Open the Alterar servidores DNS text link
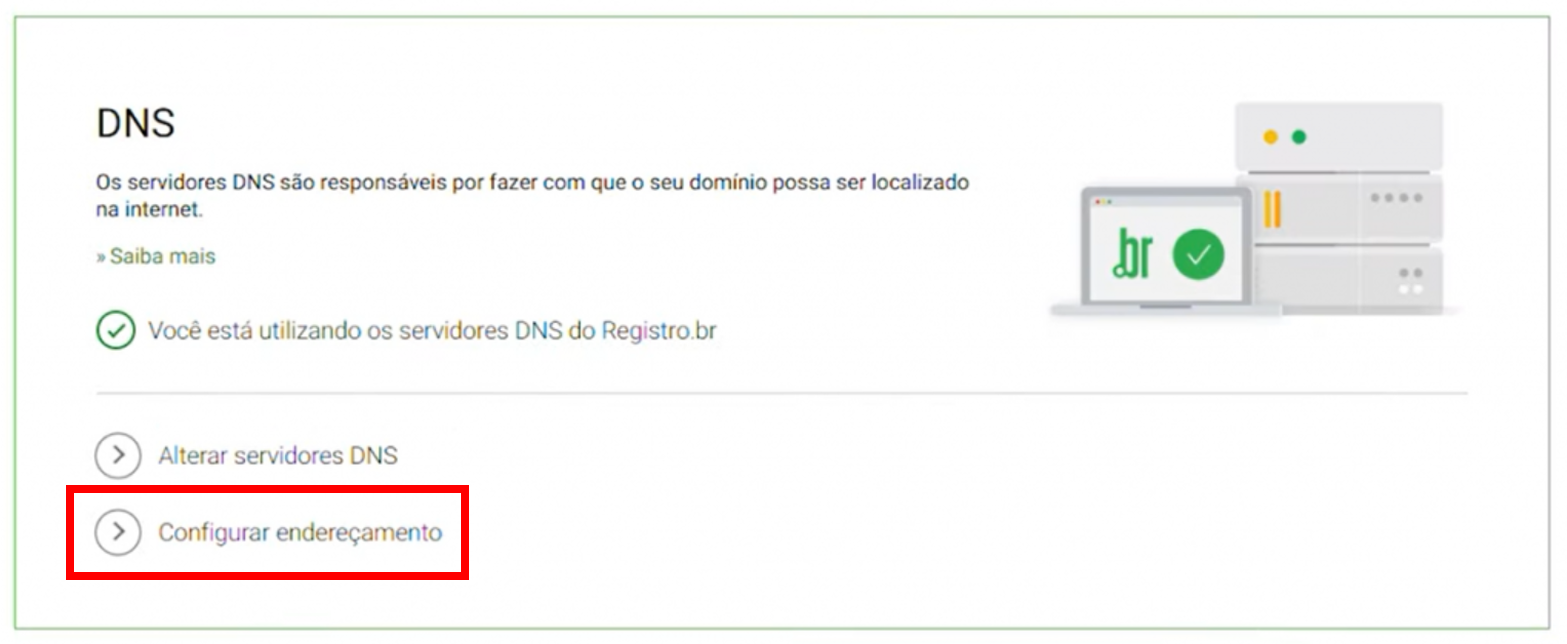 pyautogui.click(x=278, y=456)
